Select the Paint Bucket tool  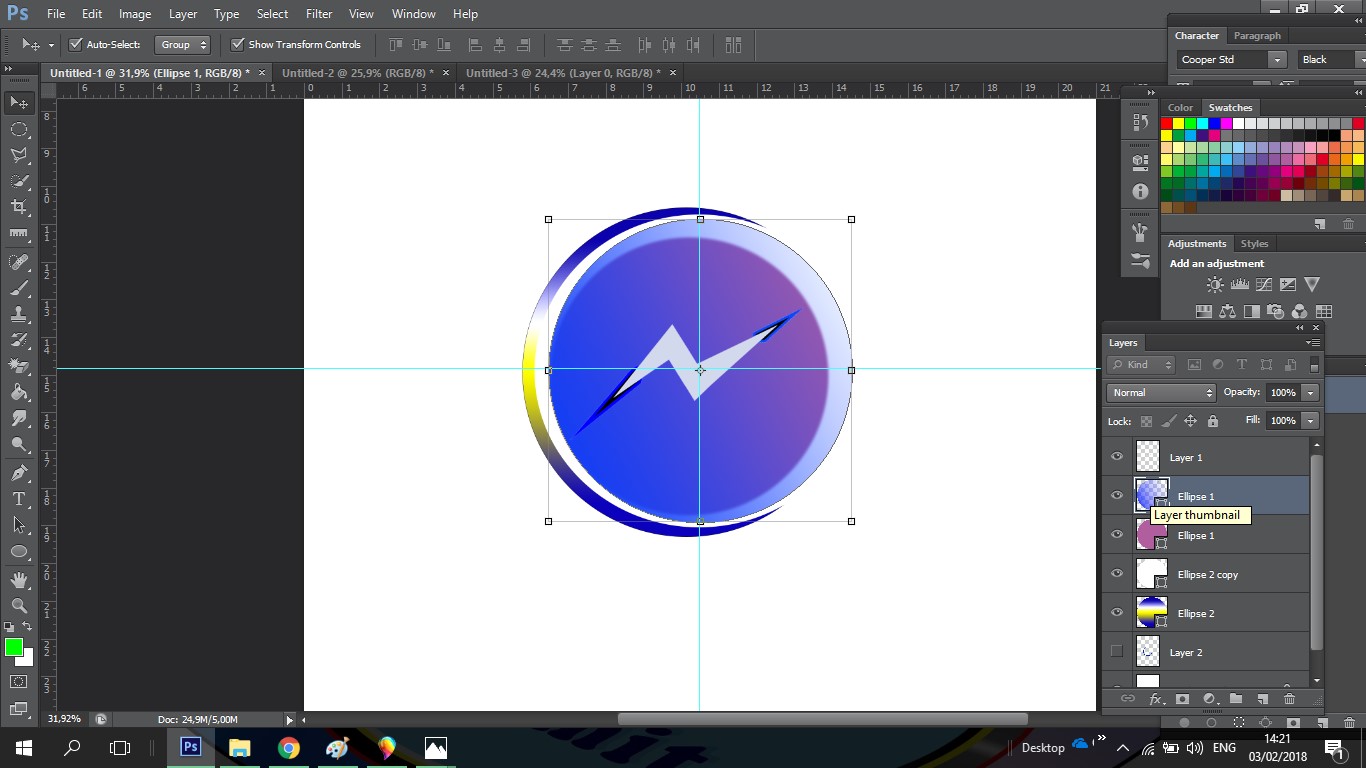click(19, 392)
